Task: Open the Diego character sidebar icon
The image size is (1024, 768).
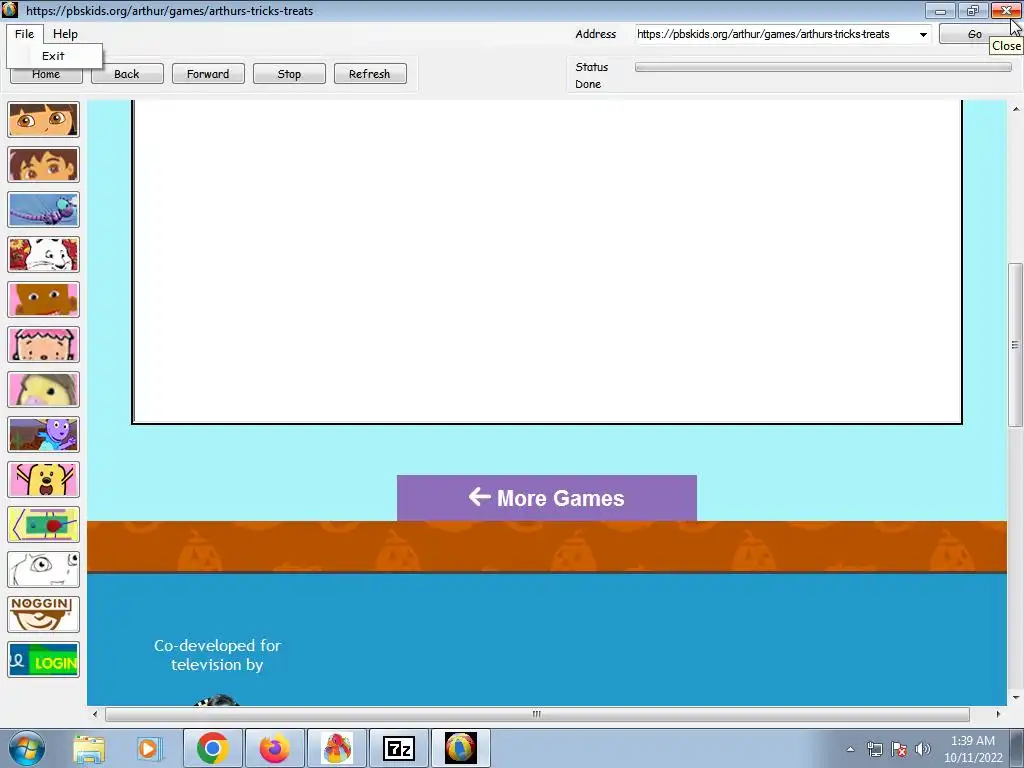Action: (x=44, y=165)
